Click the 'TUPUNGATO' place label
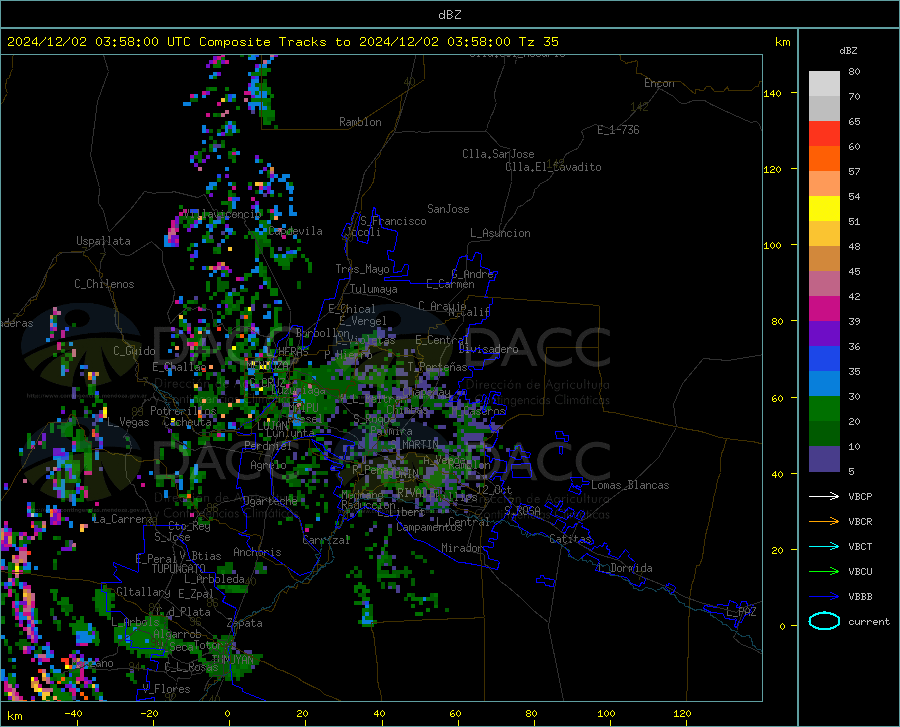 point(179,569)
